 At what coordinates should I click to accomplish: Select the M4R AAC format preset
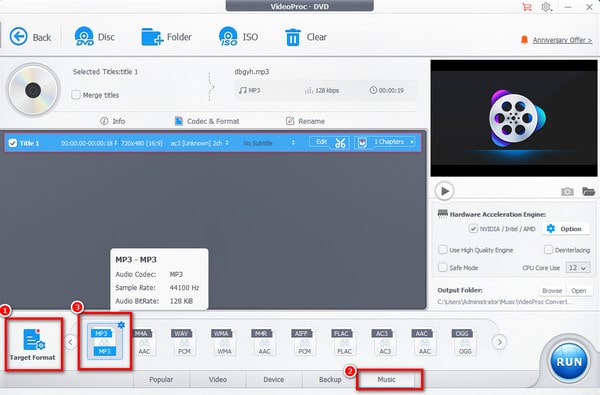(264, 342)
